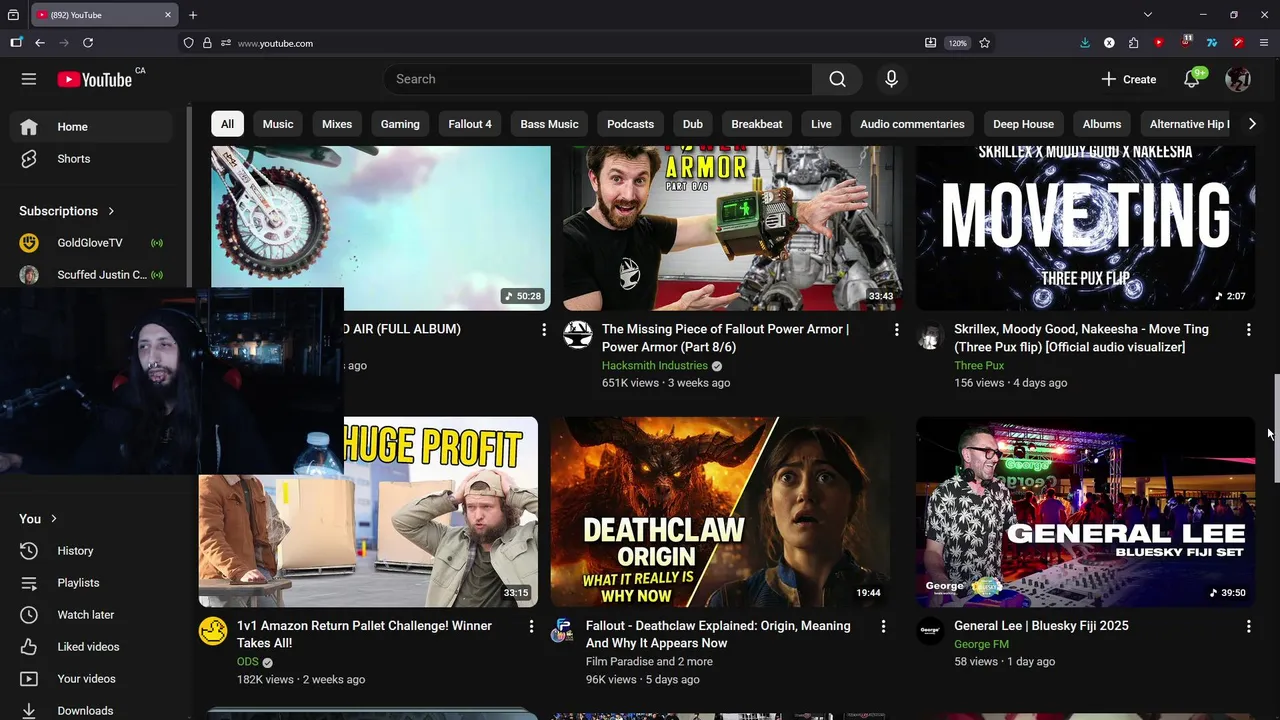Select the All filter chip
1280x720 pixels.
(227, 124)
